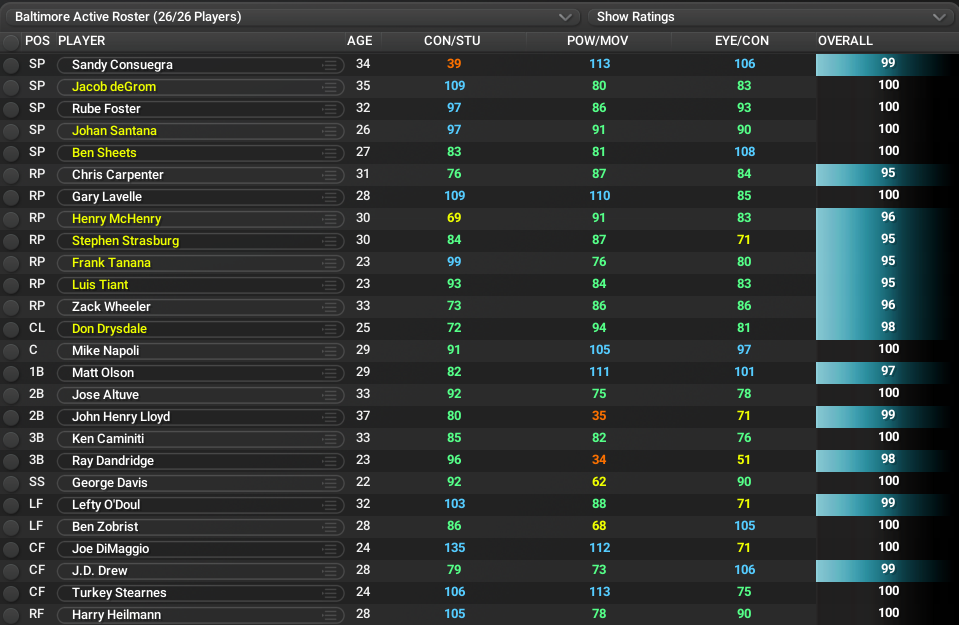Select the round toggle for Rube Foster
This screenshot has height=625, width=959.
[11, 109]
